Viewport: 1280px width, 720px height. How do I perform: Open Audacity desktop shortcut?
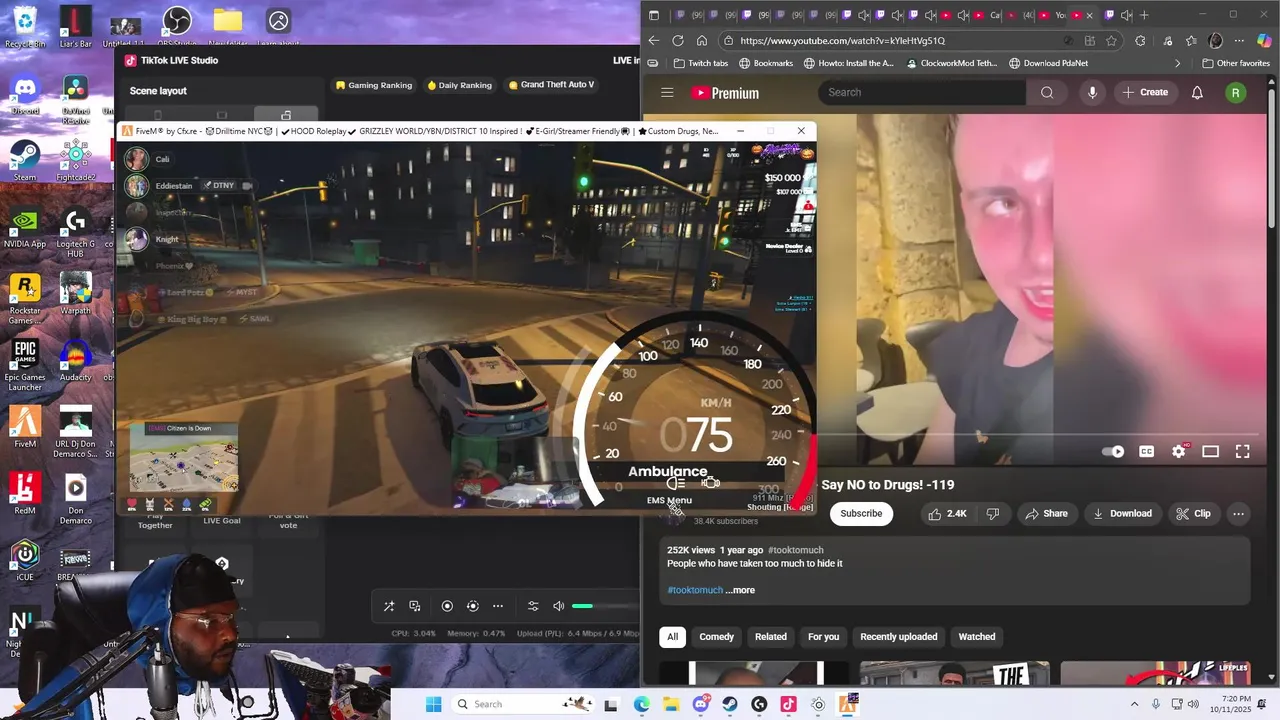[76, 360]
